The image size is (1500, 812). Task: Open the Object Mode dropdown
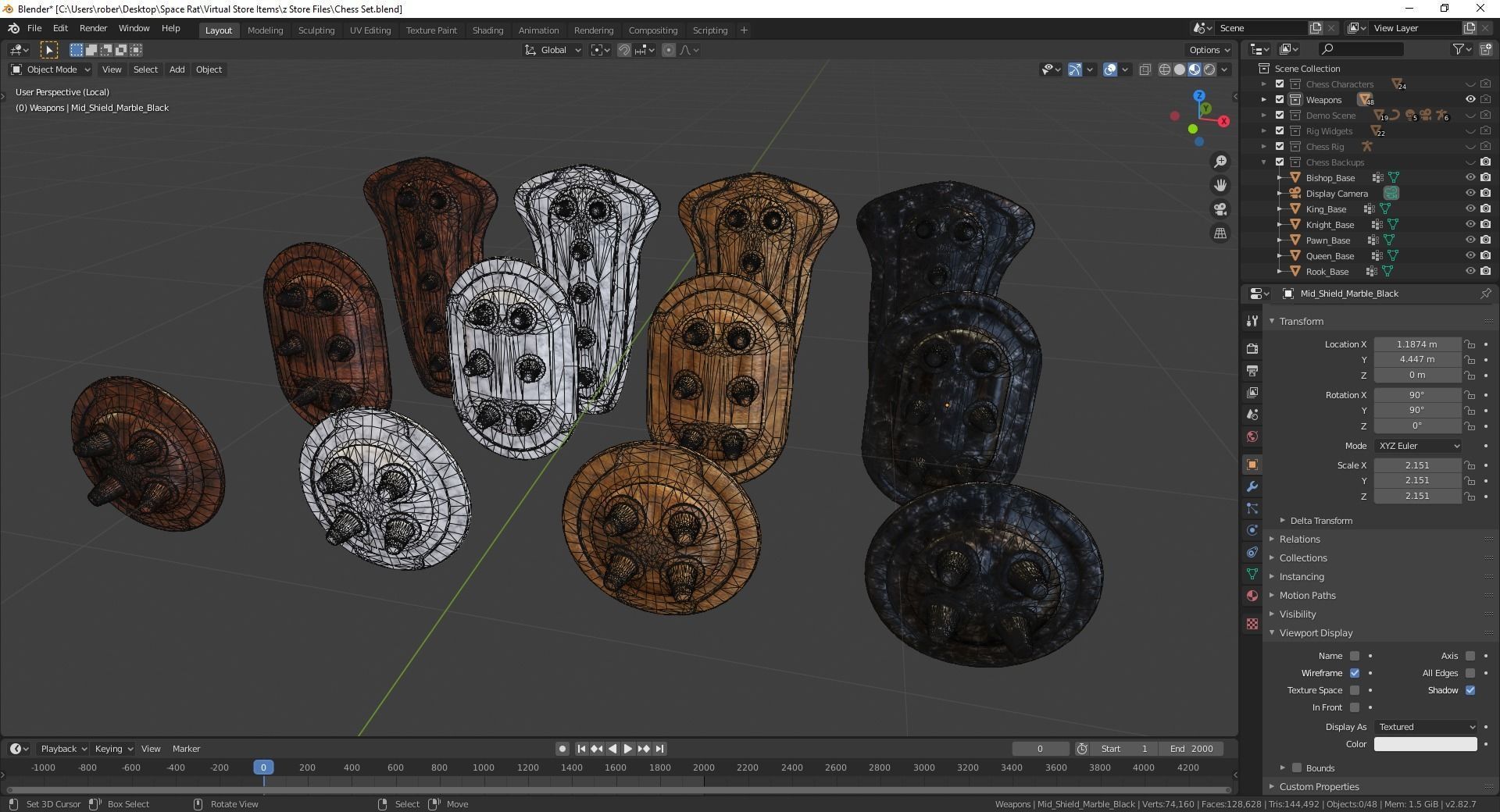point(51,69)
